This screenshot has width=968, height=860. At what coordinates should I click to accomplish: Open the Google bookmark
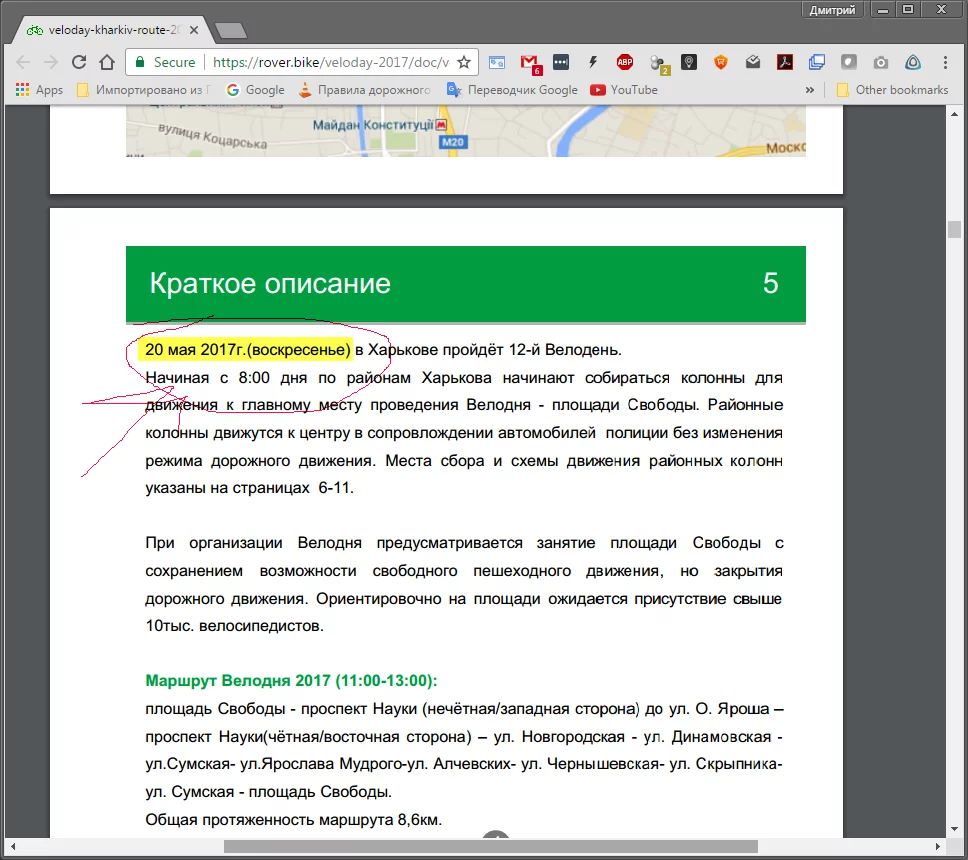point(256,90)
